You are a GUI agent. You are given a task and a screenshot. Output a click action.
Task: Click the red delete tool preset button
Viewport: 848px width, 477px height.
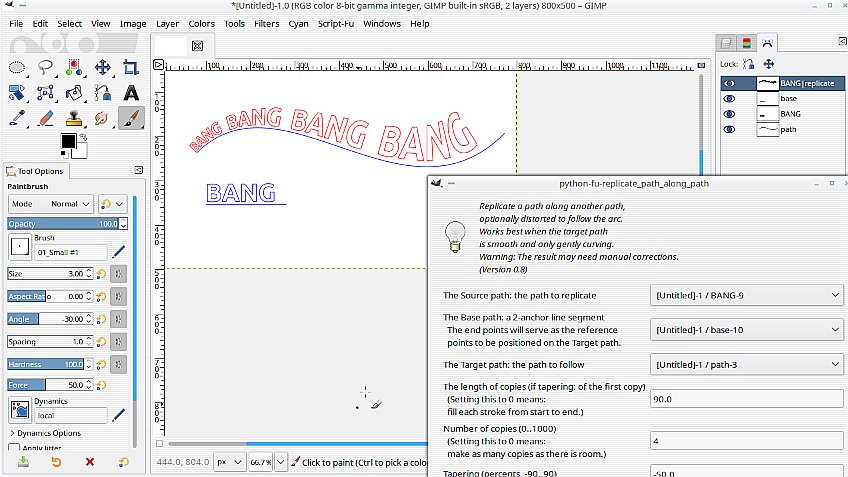(x=90, y=462)
